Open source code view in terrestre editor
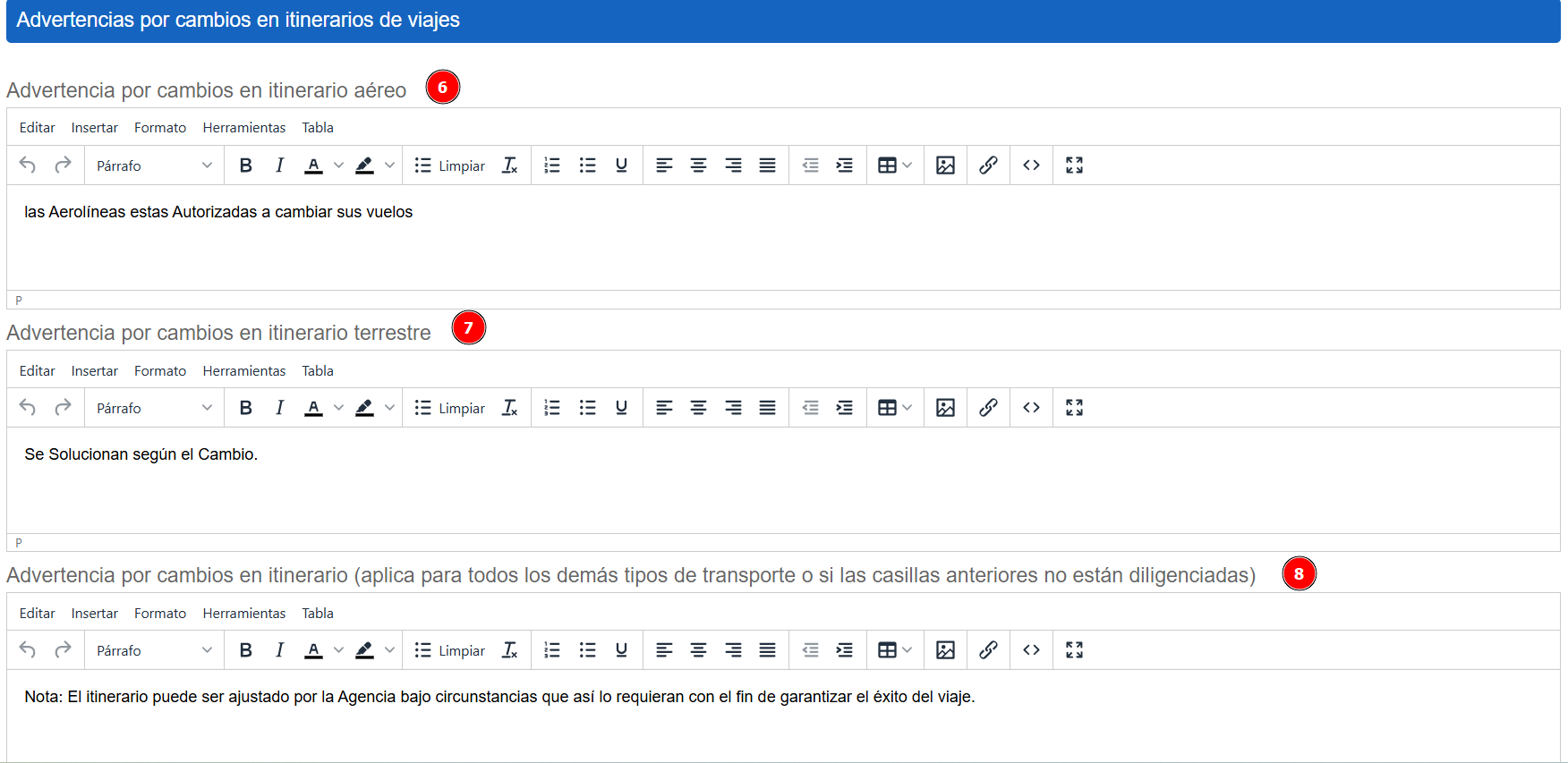Screen dimensions: 1568x763 pos(1031,408)
